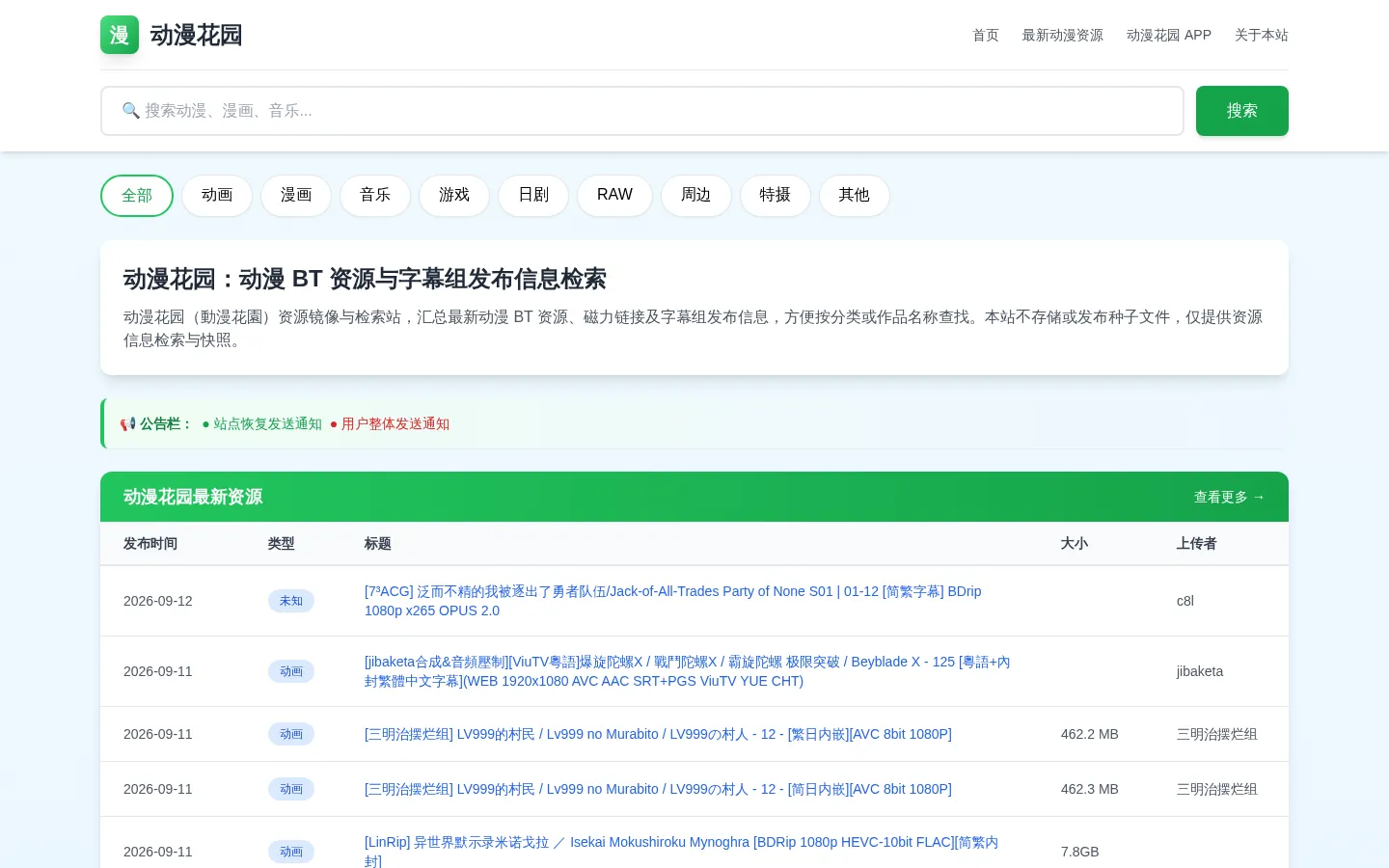
Task: Open 最新动漫资源 navigation link
Action: click(1063, 35)
